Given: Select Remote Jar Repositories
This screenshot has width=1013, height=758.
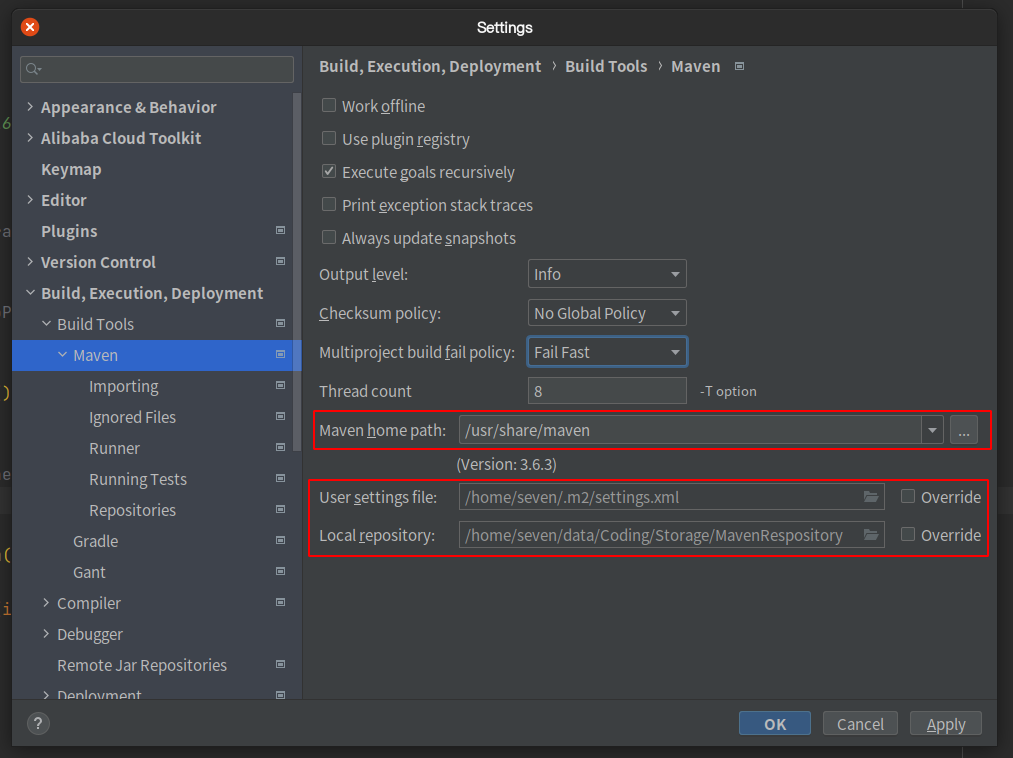Looking at the screenshot, I should pos(142,666).
